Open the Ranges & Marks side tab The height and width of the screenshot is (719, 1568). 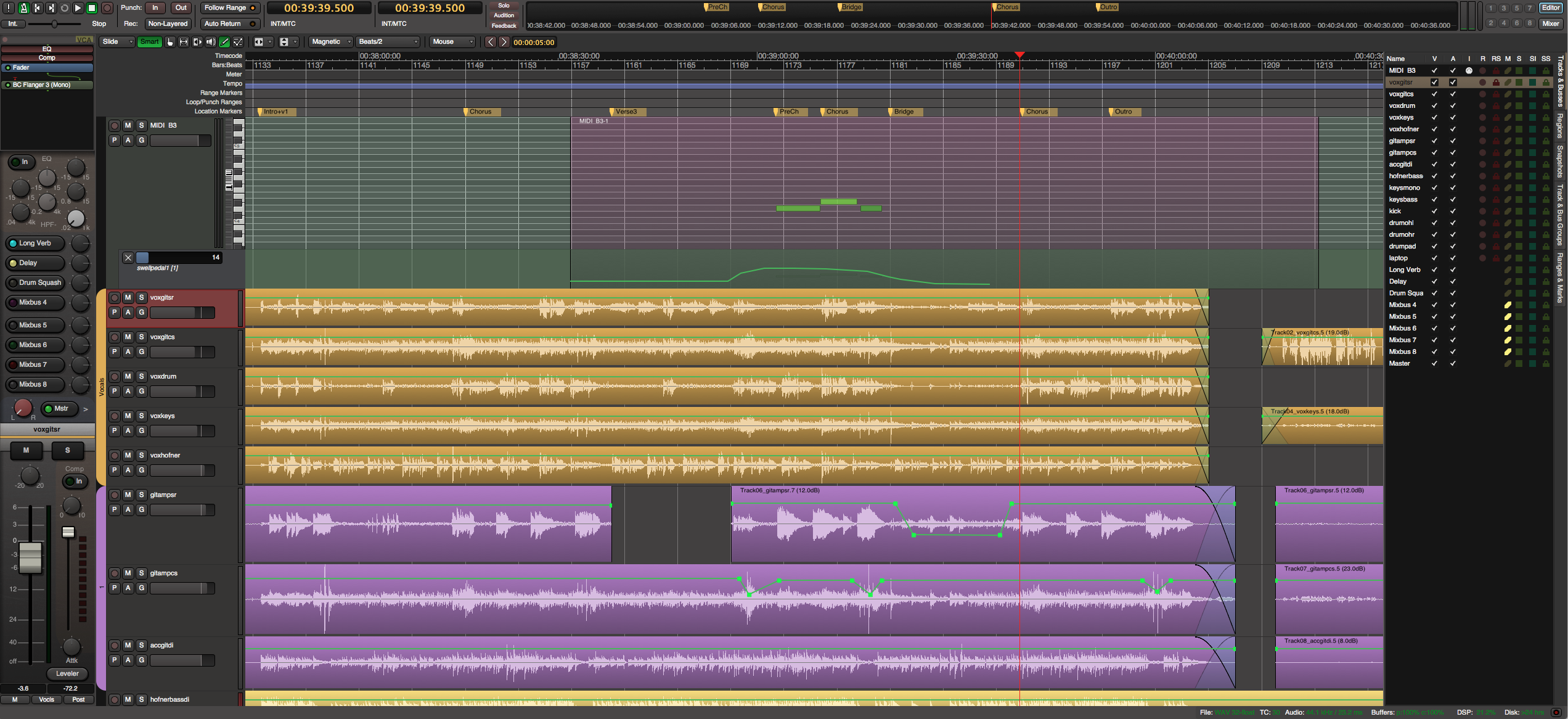[x=1561, y=277]
